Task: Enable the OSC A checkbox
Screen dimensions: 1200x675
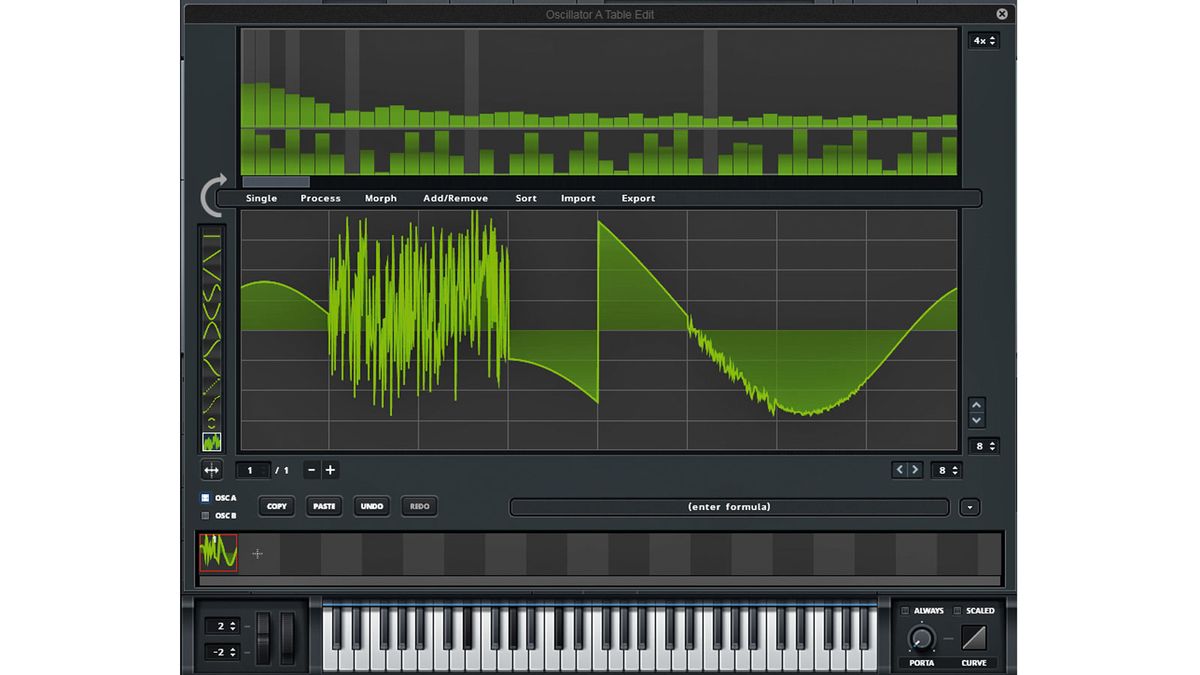Action: pos(206,498)
